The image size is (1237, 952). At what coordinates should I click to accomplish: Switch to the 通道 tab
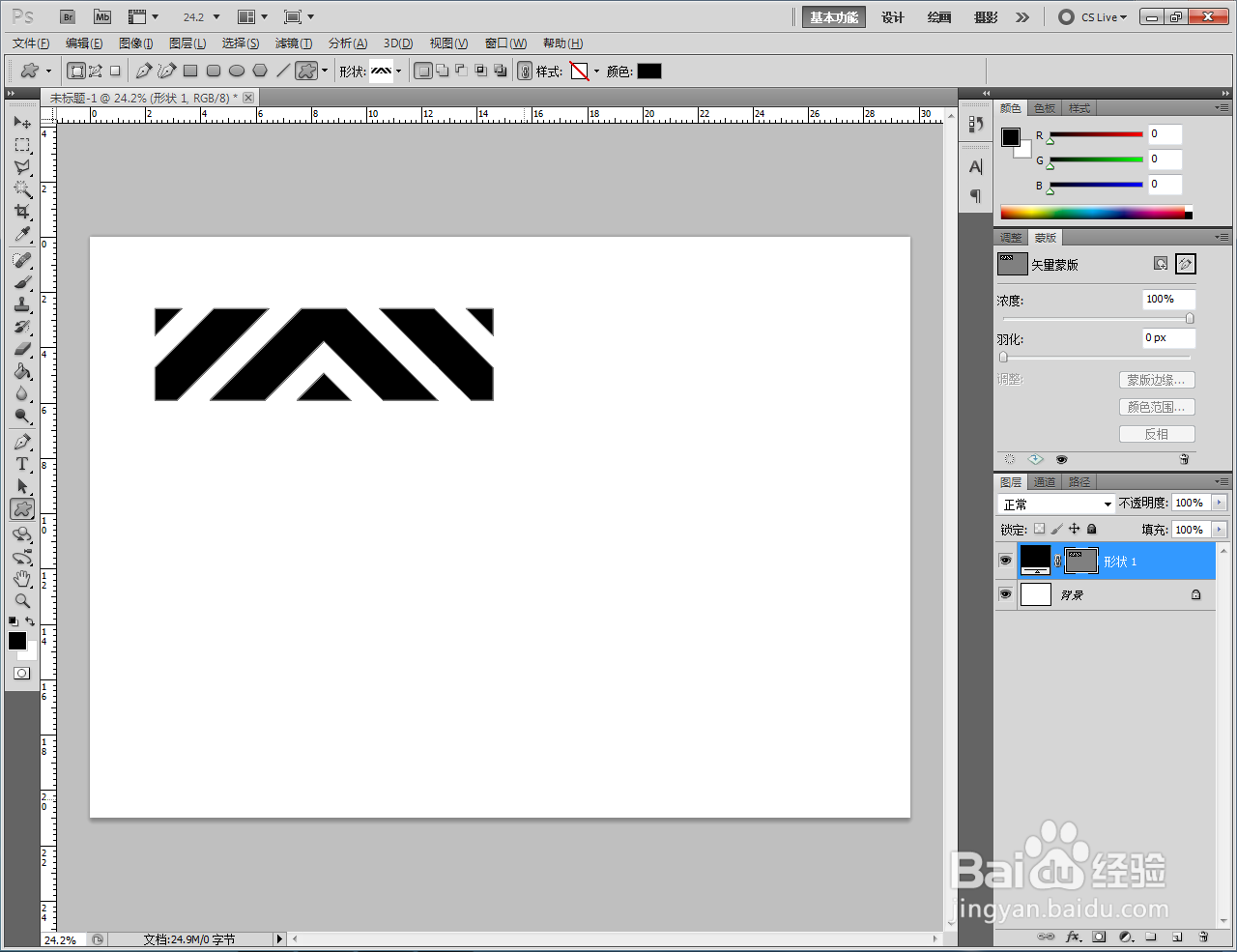pos(1045,481)
